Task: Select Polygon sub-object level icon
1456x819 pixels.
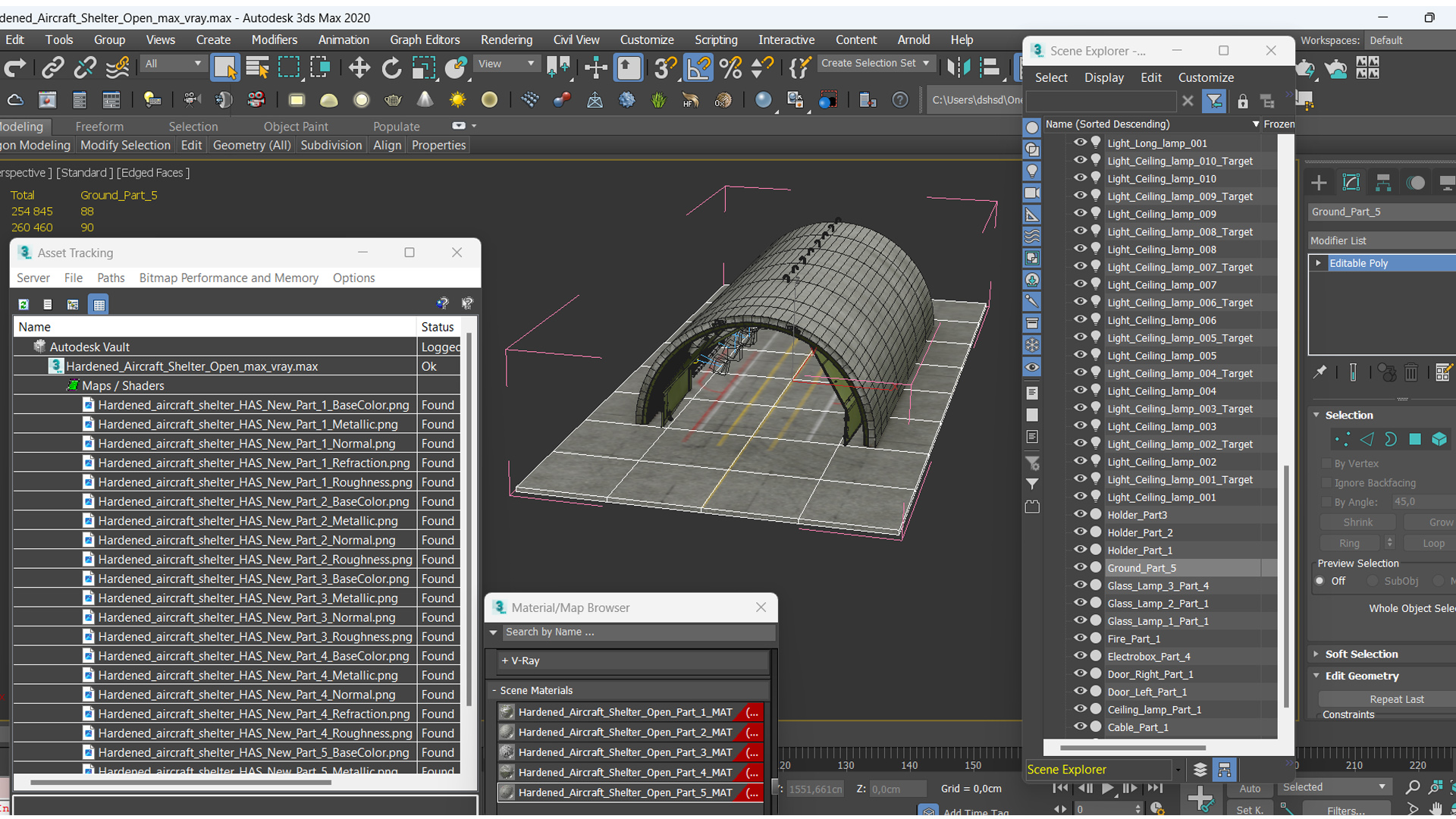Action: 1415,439
